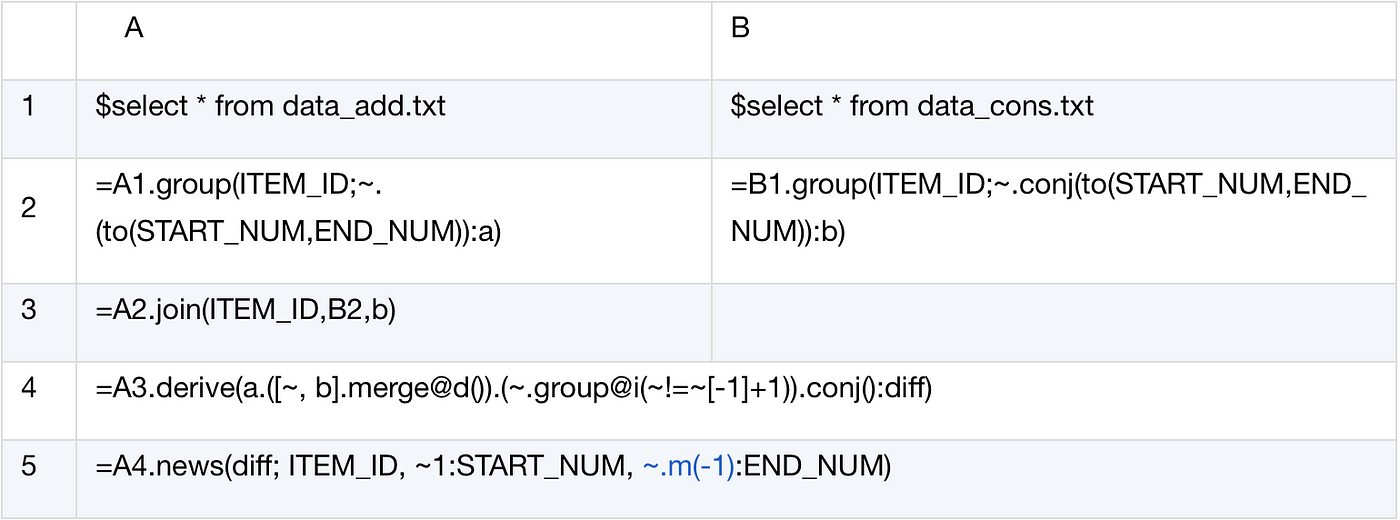Select the A2.join formula cell
This screenshot has height=520, width=1400.
[x=394, y=322]
